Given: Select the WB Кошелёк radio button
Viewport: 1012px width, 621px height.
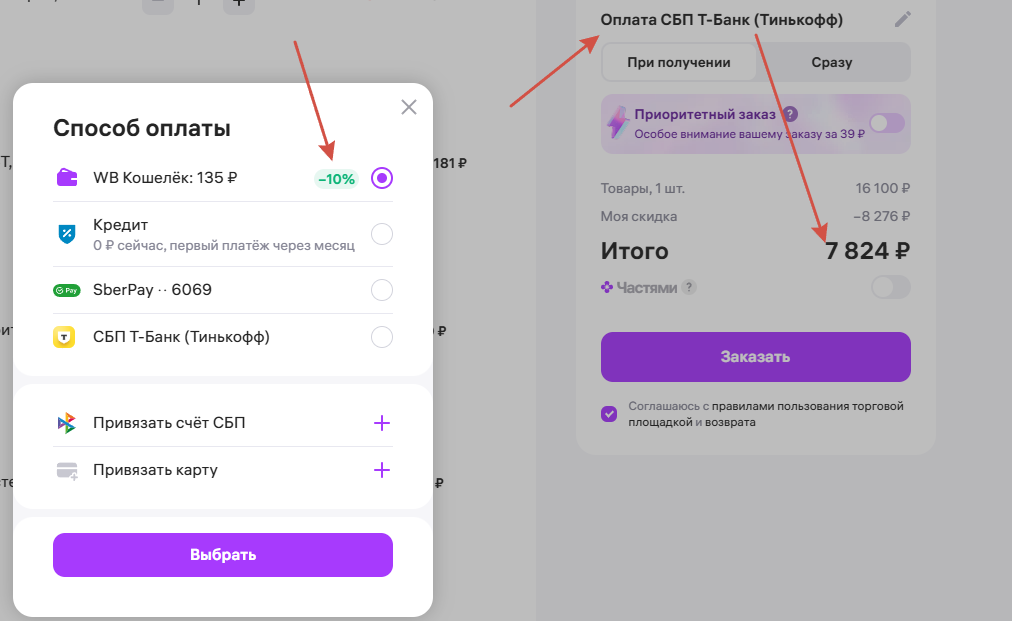Looking at the screenshot, I should tap(381, 178).
